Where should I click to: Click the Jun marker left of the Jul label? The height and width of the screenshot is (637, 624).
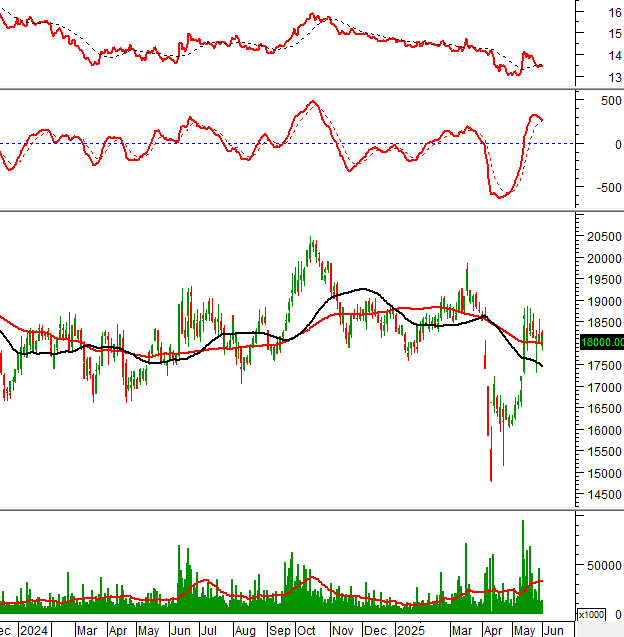180,630
